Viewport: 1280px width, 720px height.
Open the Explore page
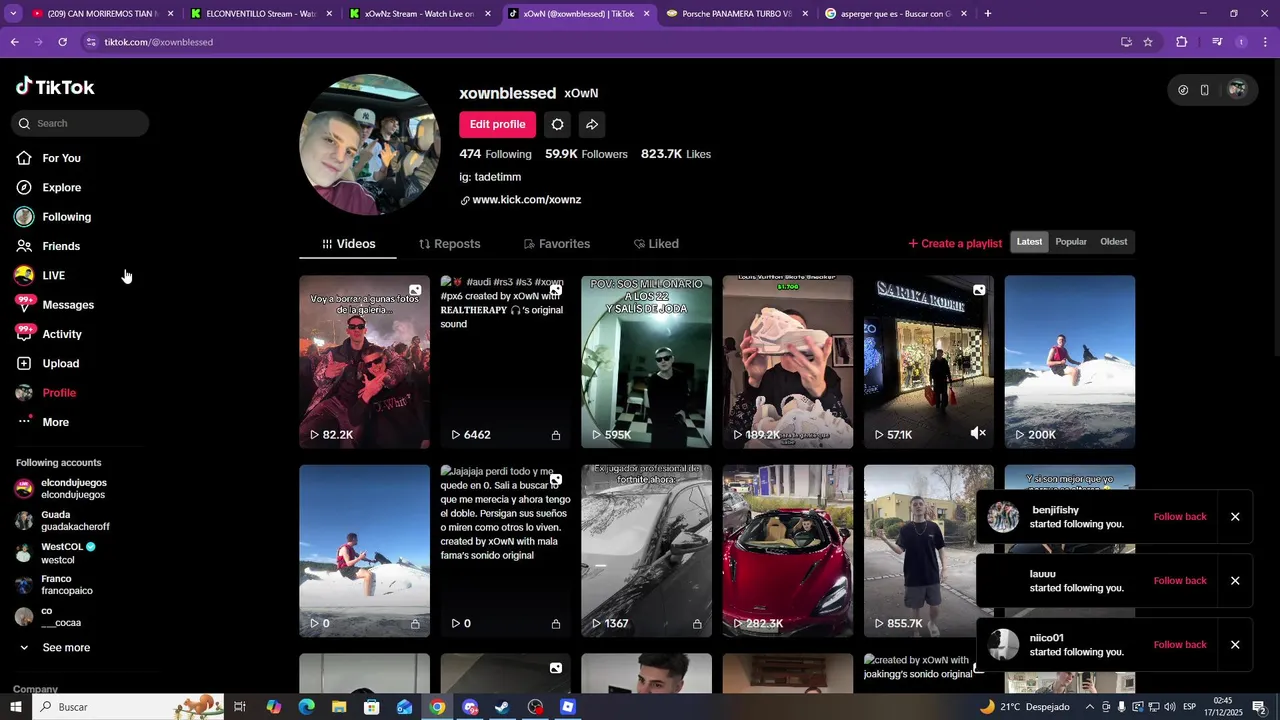click(x=62, y=188)
